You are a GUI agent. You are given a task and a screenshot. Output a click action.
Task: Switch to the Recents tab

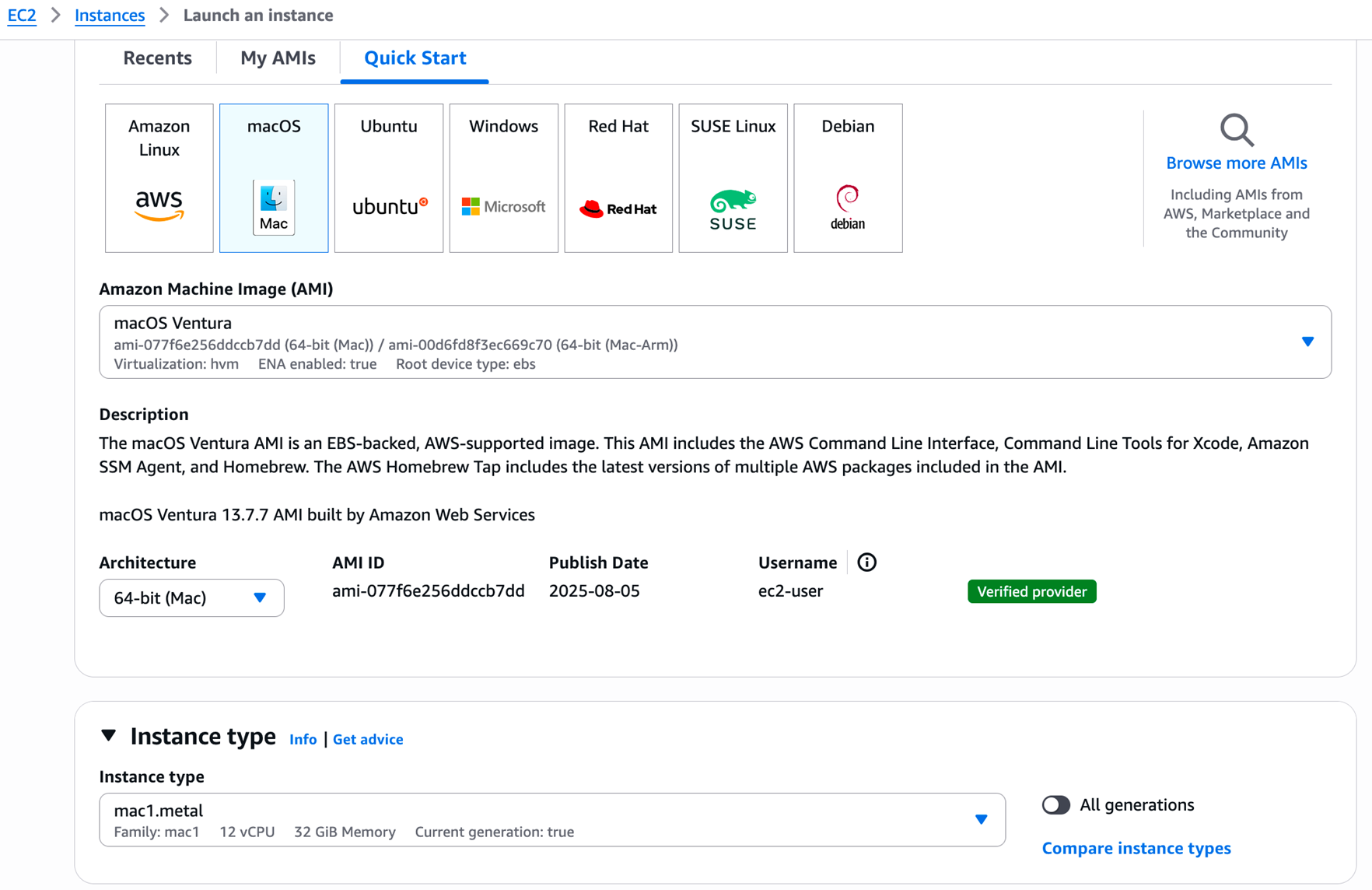(157, 58)
